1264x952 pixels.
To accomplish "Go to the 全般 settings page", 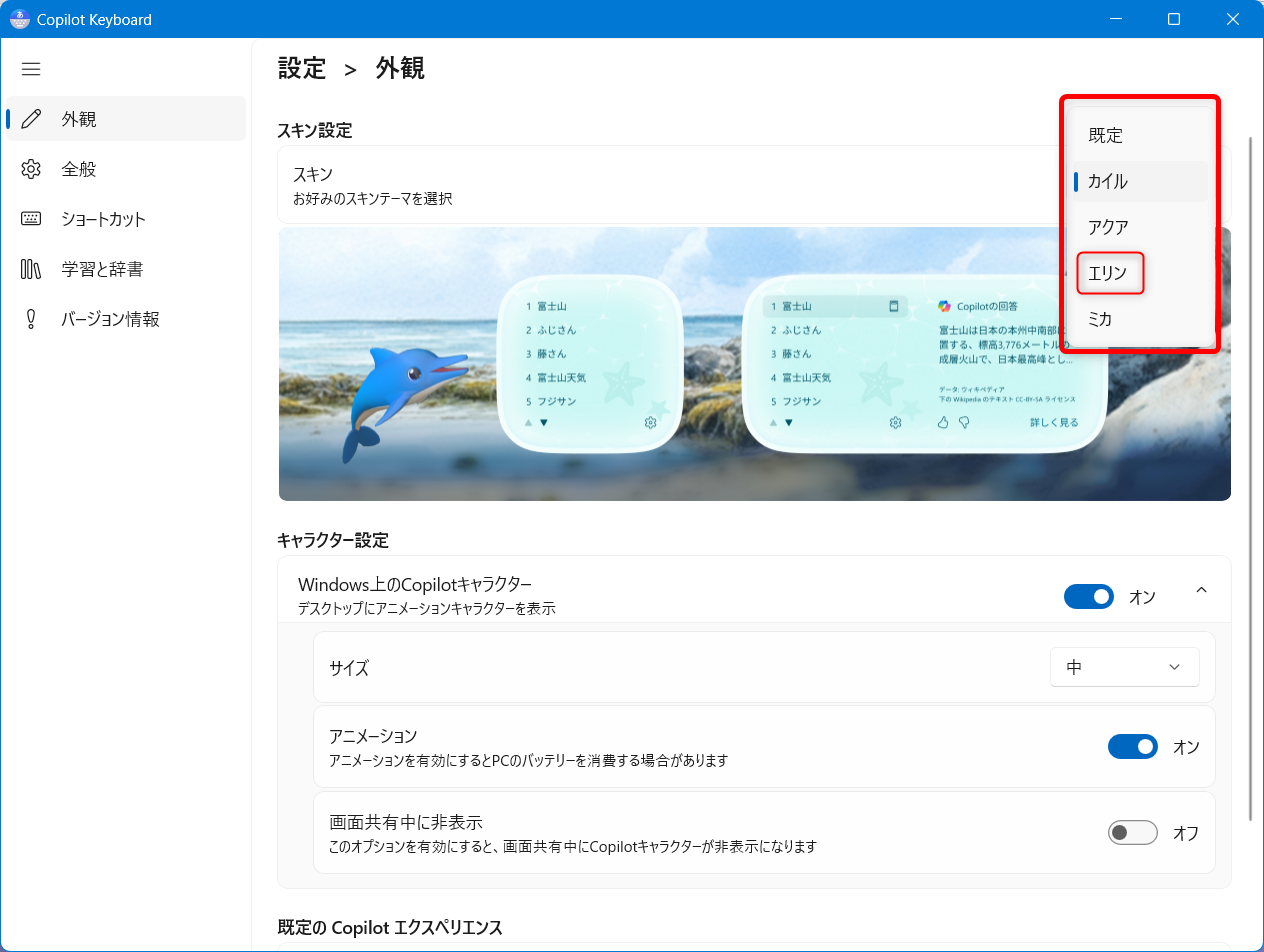I will (126, 169).
